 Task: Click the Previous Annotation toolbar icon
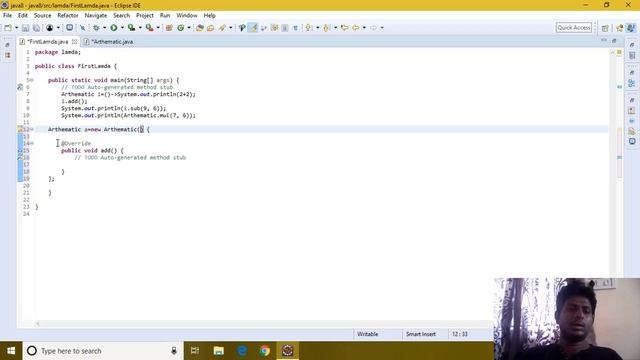[327, 28]
